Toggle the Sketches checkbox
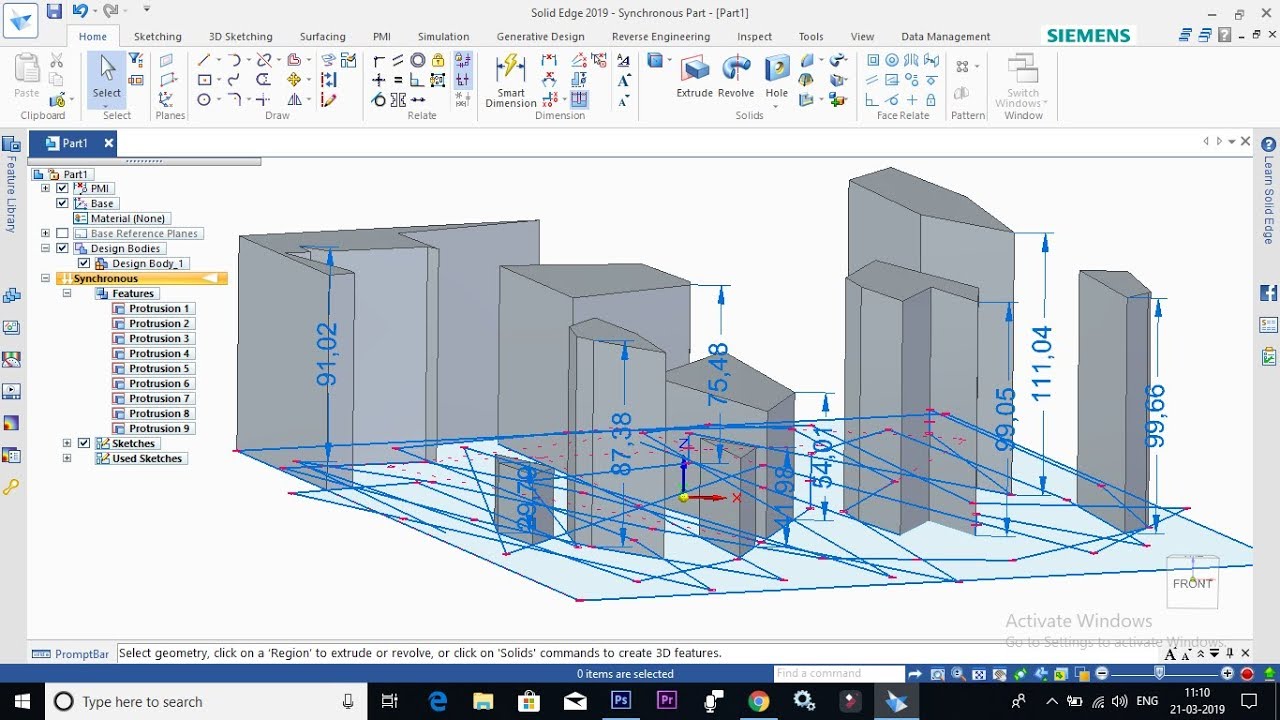This screenshot has height=720, width=1280. pyautogui.click(x=84, y=443)
